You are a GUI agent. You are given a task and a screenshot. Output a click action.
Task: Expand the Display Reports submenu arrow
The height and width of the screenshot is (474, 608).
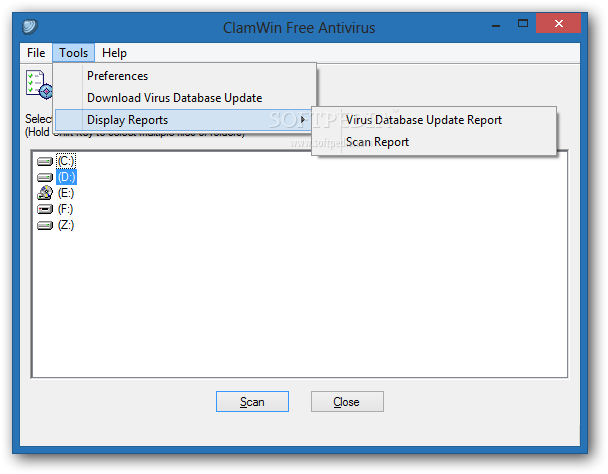coord(303,120)
